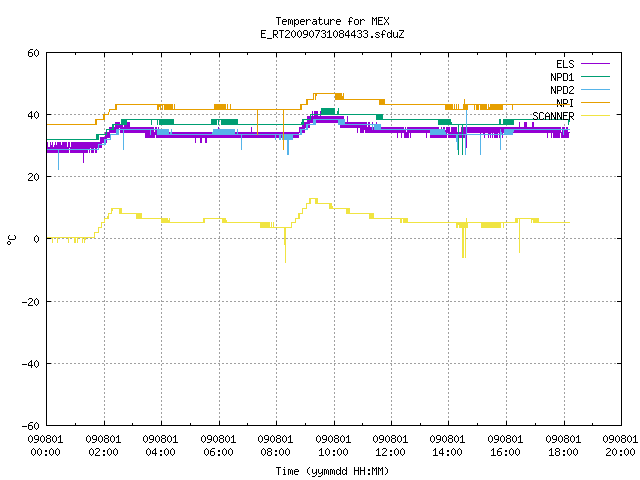Image resolution: width=640 pixels, height=480 pixels.
Task: Select the y-axis value 20
Action: (33, 177)
